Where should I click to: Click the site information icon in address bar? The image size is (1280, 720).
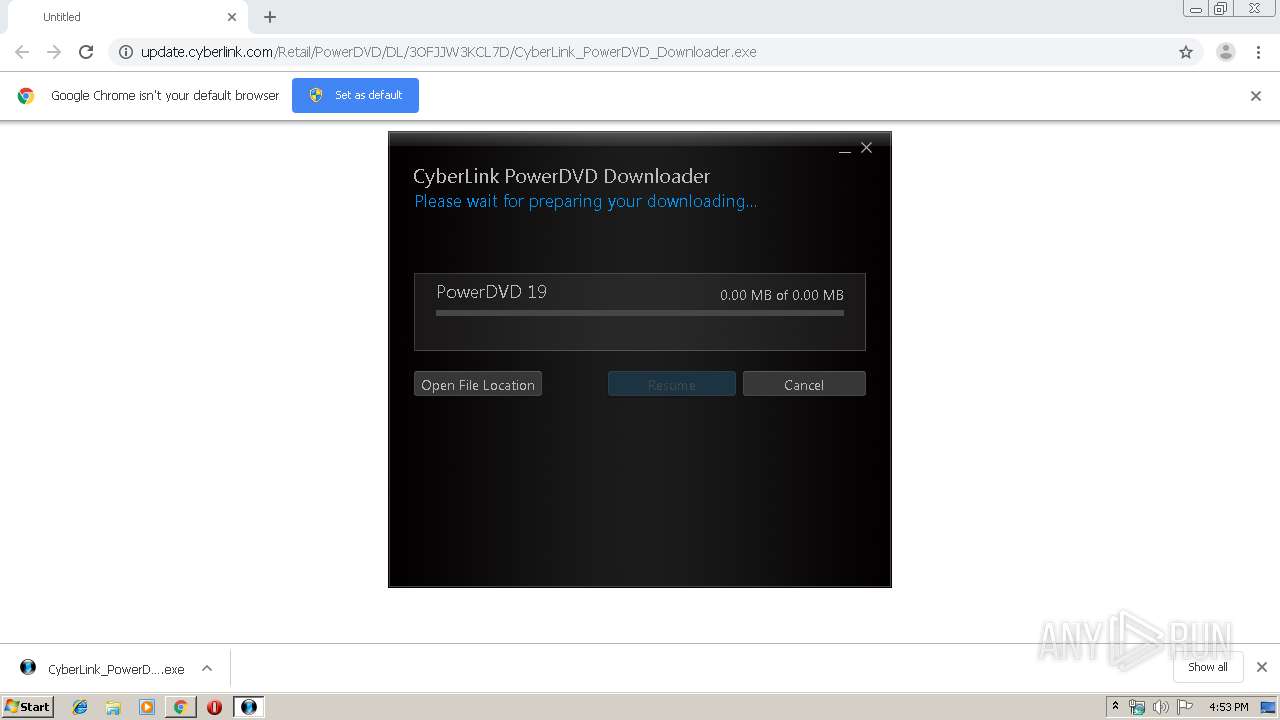click(126, 52)
